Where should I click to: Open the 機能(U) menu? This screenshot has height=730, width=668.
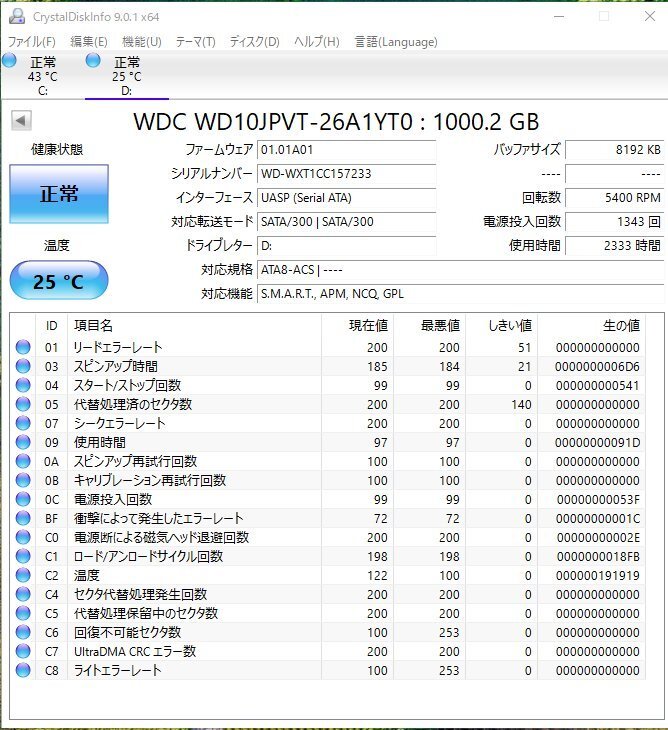coord(142,42)
